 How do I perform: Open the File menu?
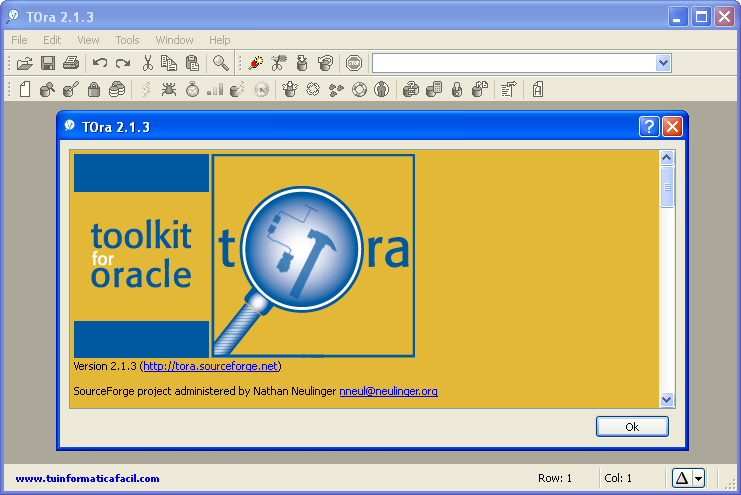tap(19, 40)
